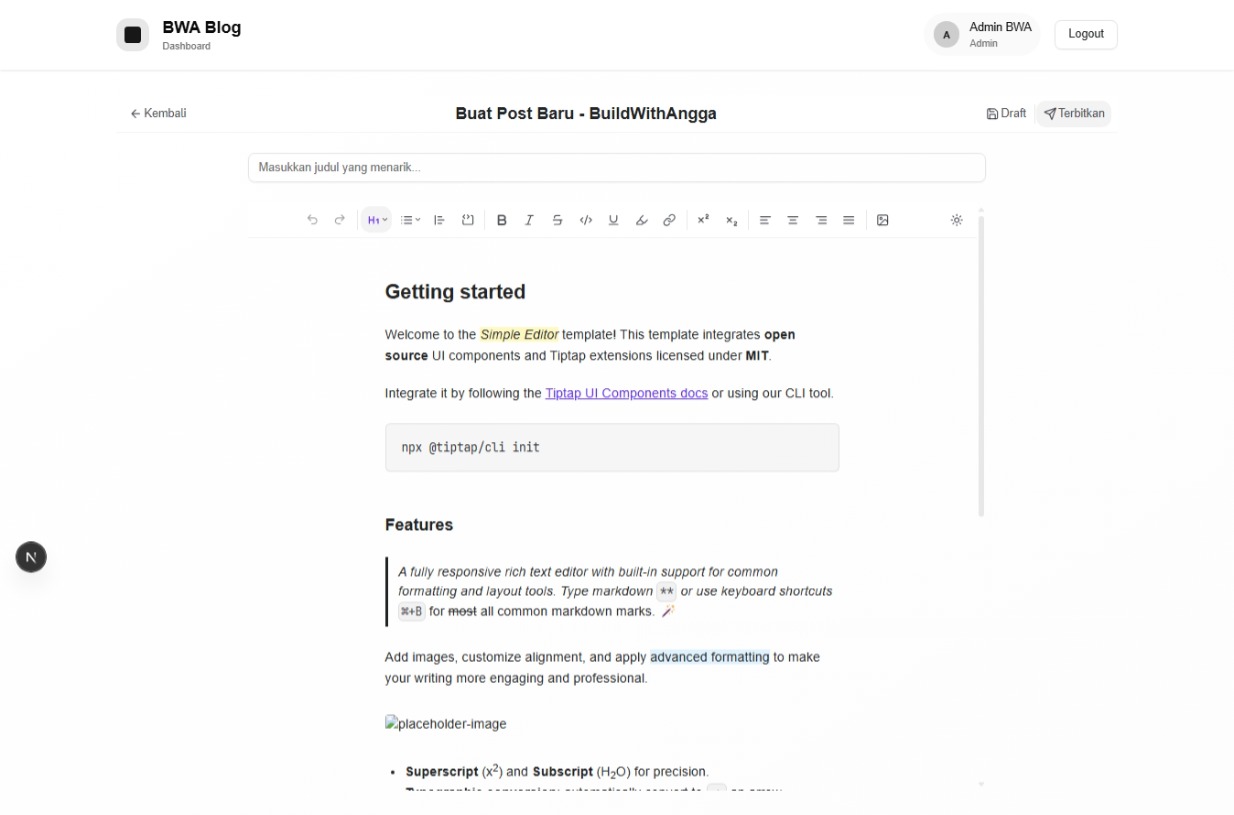Click the post title input field
1234x815 pixels.
617,168
